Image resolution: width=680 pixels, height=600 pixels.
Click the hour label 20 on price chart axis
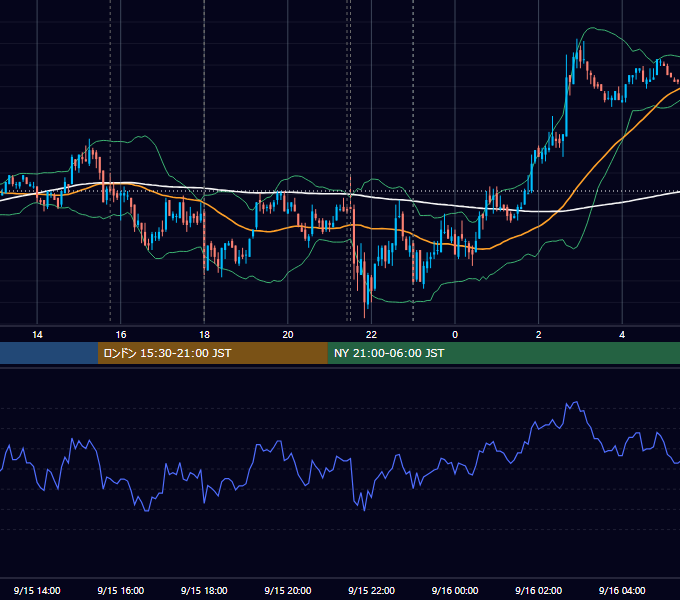click(288, 335)
